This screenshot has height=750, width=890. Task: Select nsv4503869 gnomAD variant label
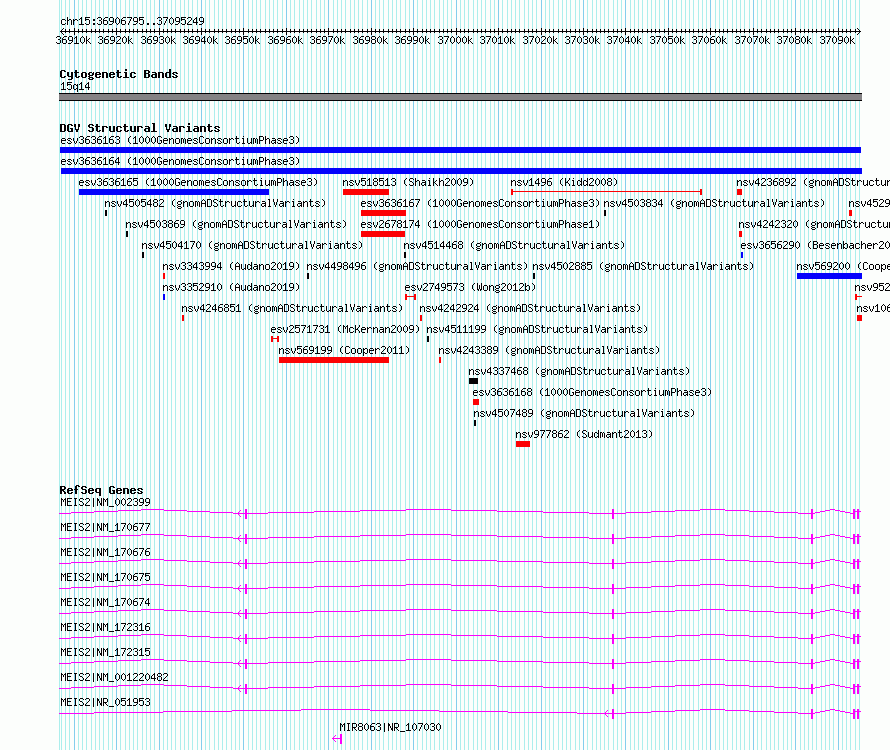click(236, 224)
